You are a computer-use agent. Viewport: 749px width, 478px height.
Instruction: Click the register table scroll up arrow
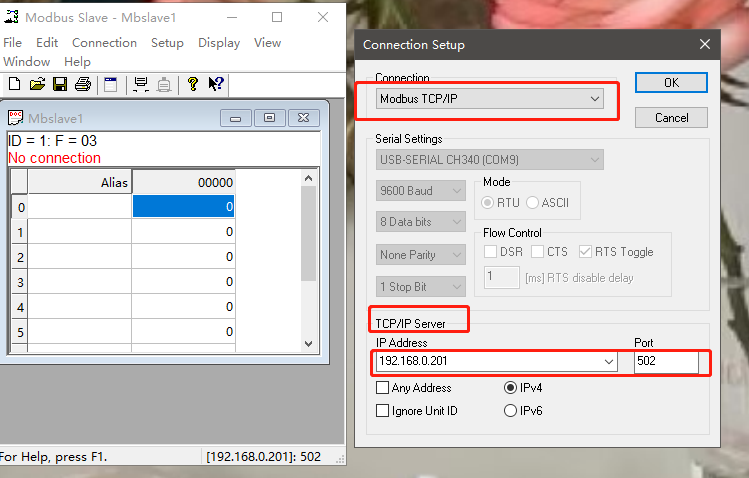(x=309, y=178)
